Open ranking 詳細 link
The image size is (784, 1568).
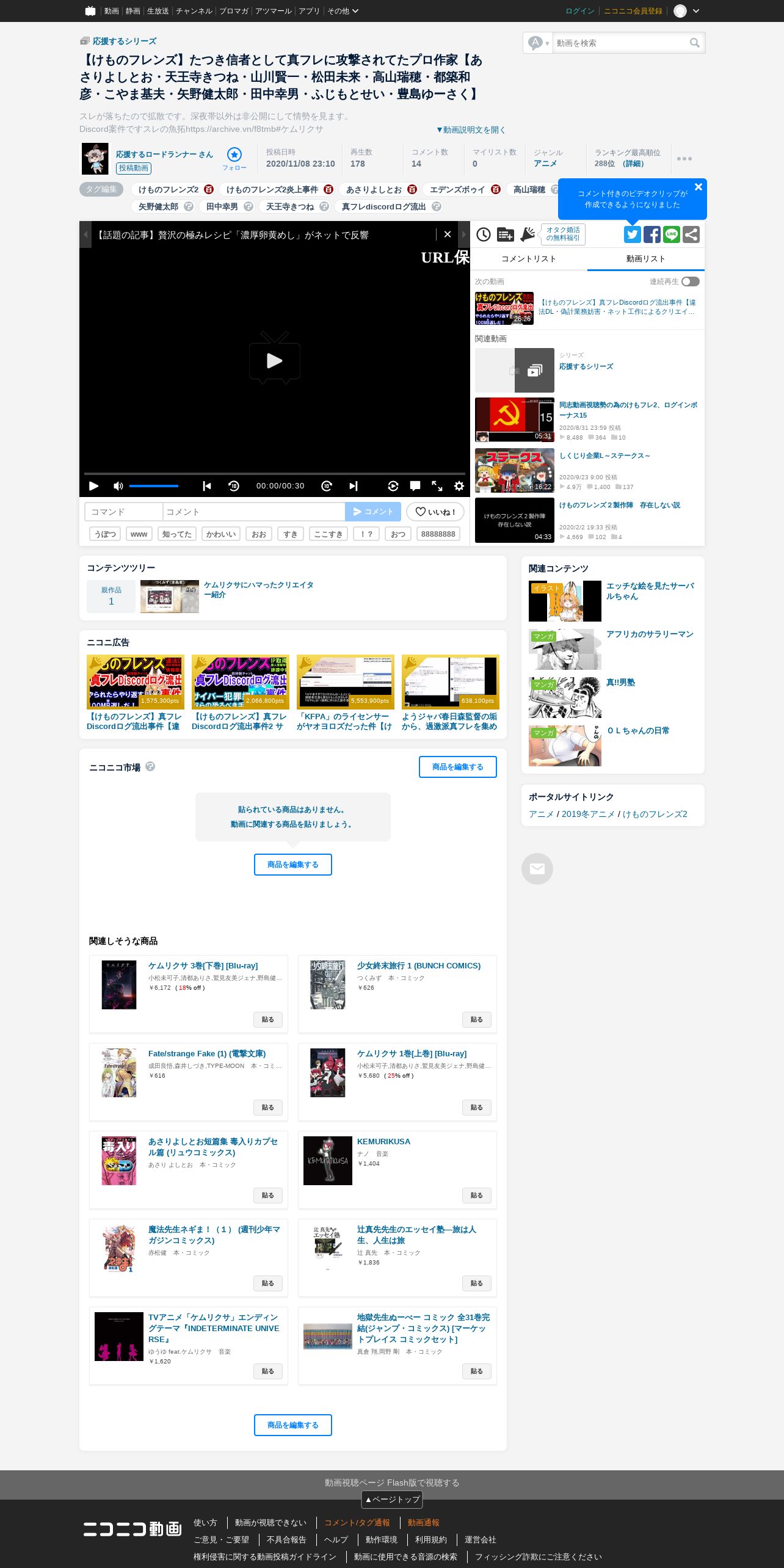pos(634,164)
